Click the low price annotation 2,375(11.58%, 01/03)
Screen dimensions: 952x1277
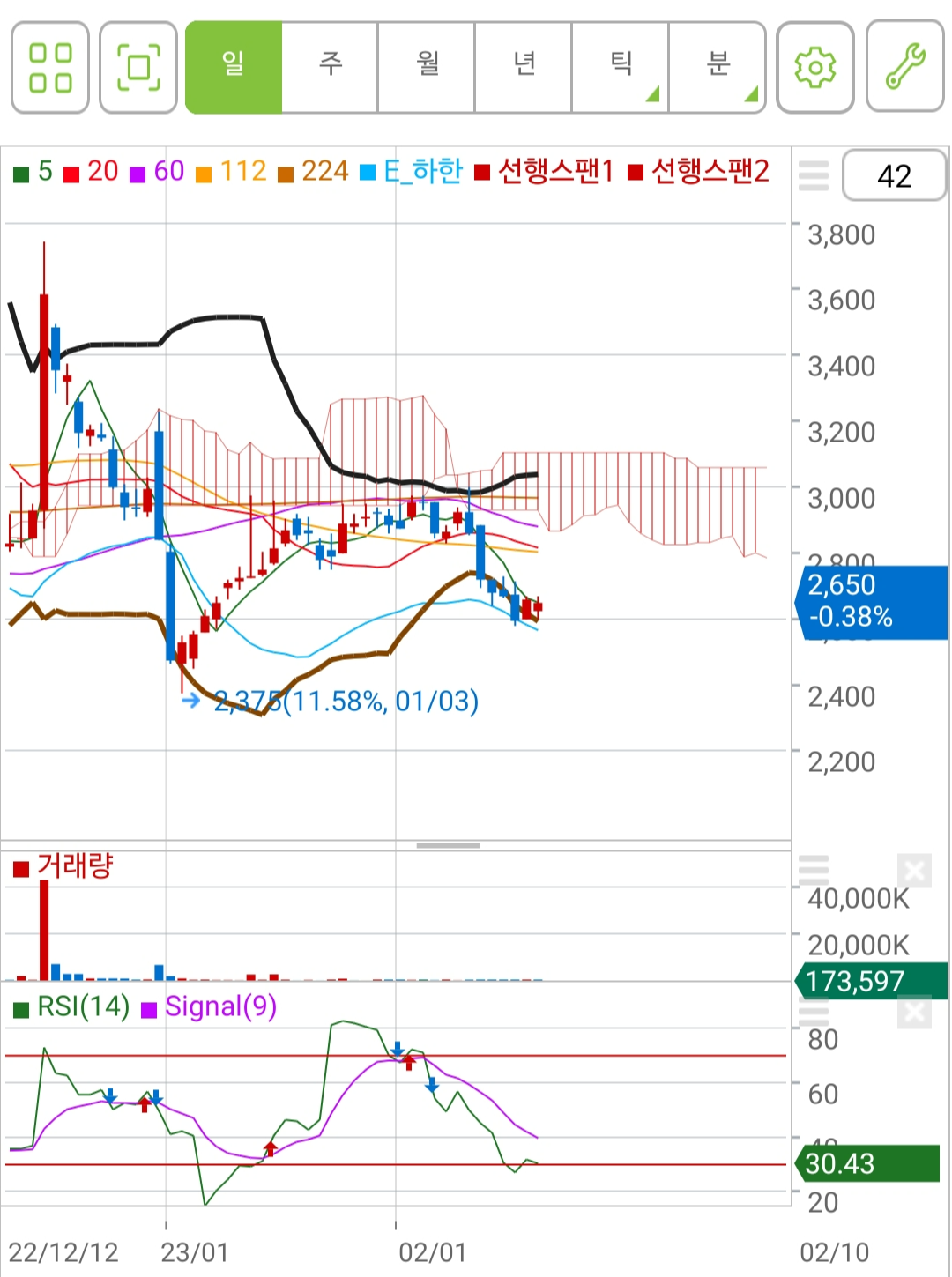click(x=346, y=702)
